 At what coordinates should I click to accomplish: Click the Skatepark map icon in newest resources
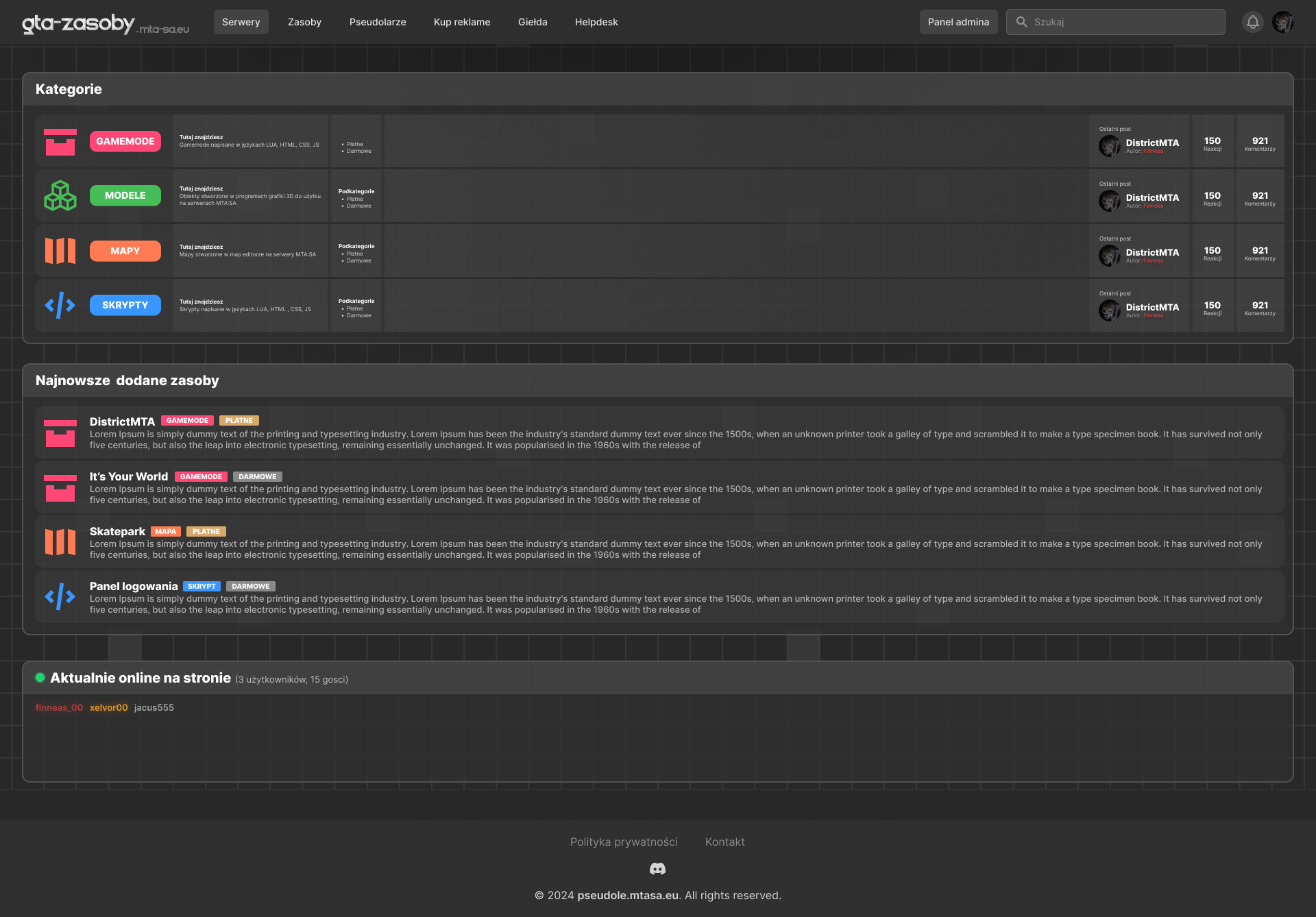(60, 542)
